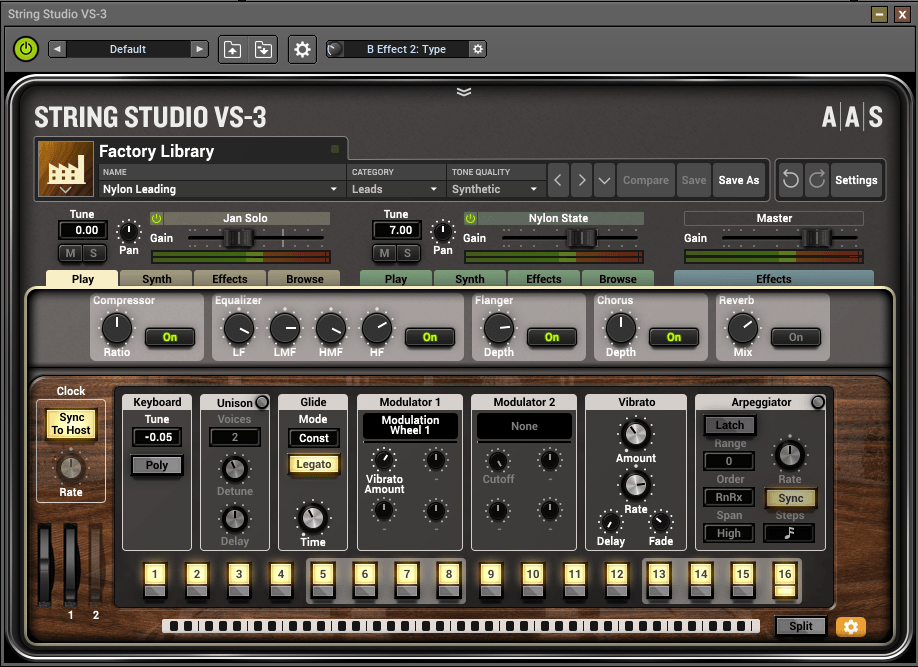Click the Nylon State Gain slider handle
918x667 pixels.
click(x=581, y=238)
